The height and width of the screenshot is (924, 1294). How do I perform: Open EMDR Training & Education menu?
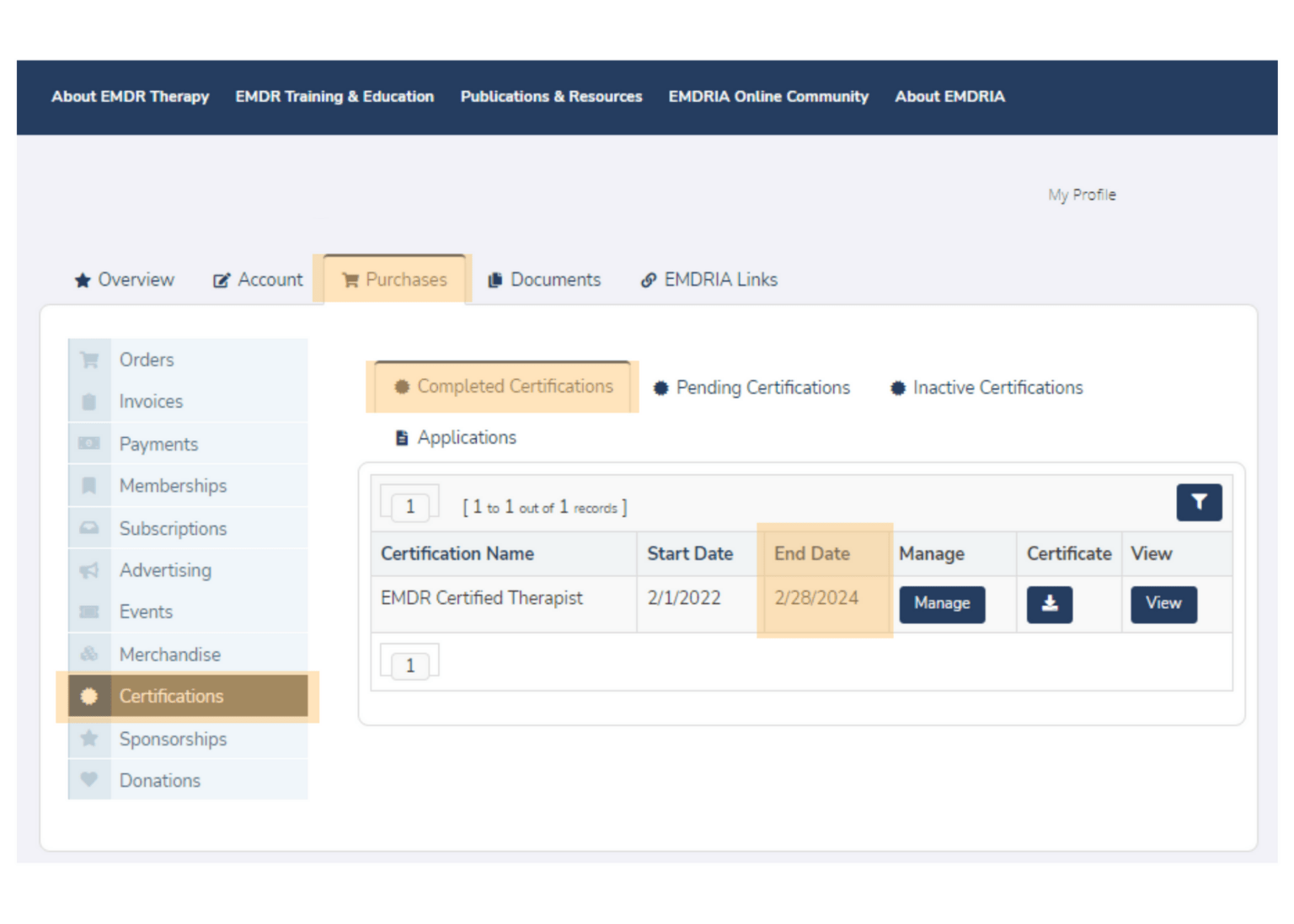point(334,97)
